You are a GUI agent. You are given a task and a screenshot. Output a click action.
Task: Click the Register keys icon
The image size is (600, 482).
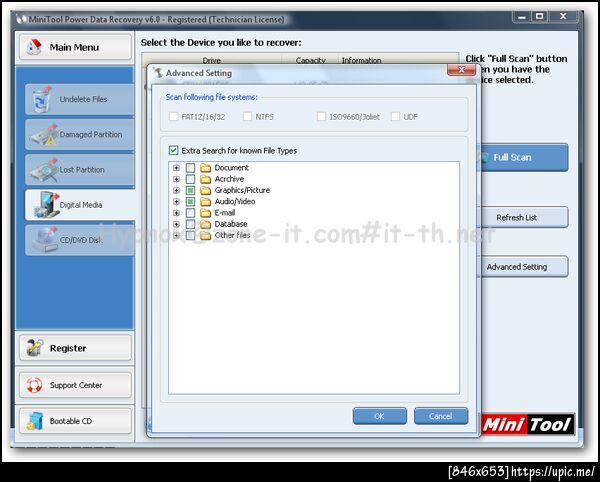point(35,348)
